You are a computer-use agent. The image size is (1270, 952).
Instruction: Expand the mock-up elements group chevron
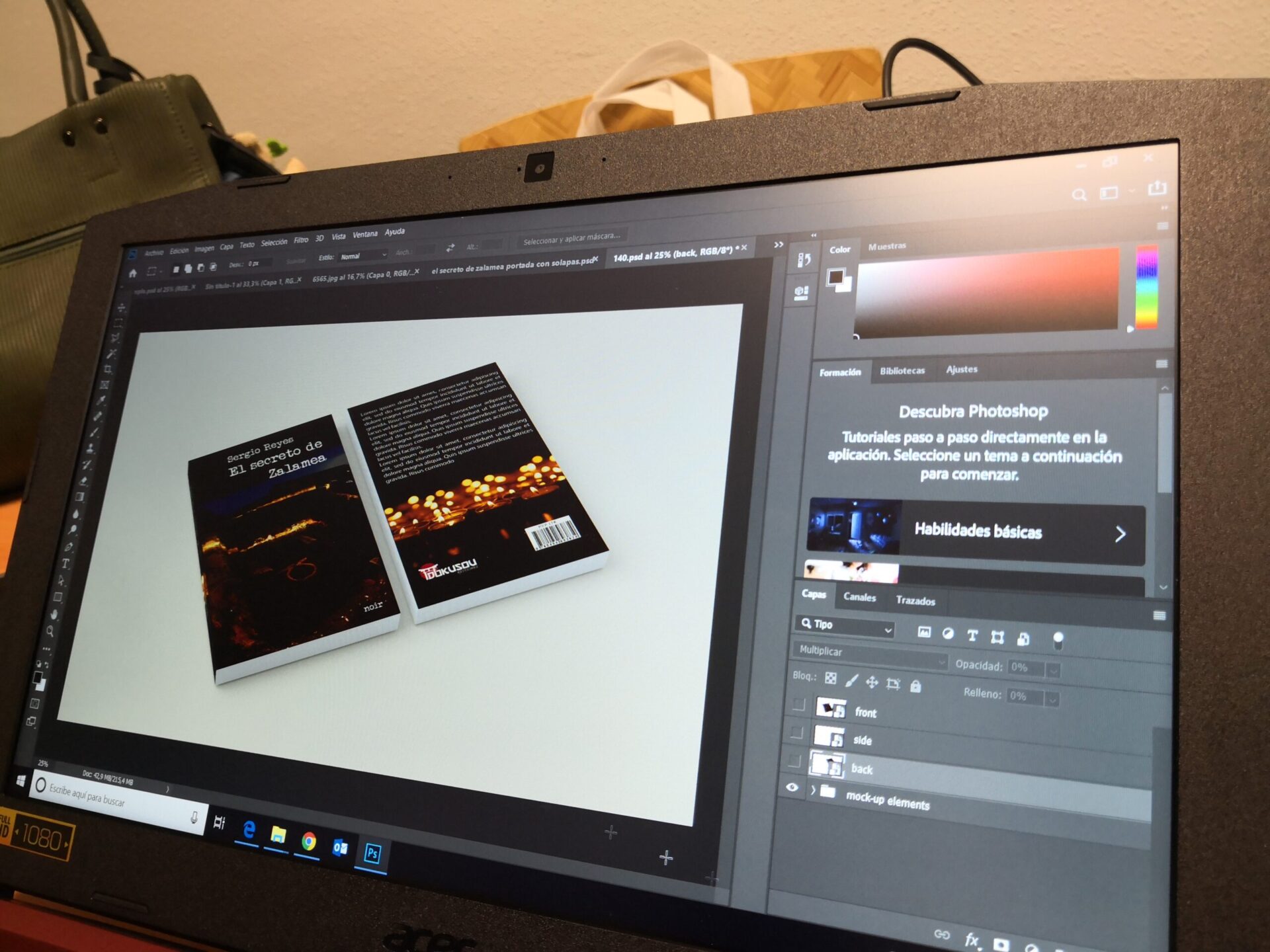[813, 790]
